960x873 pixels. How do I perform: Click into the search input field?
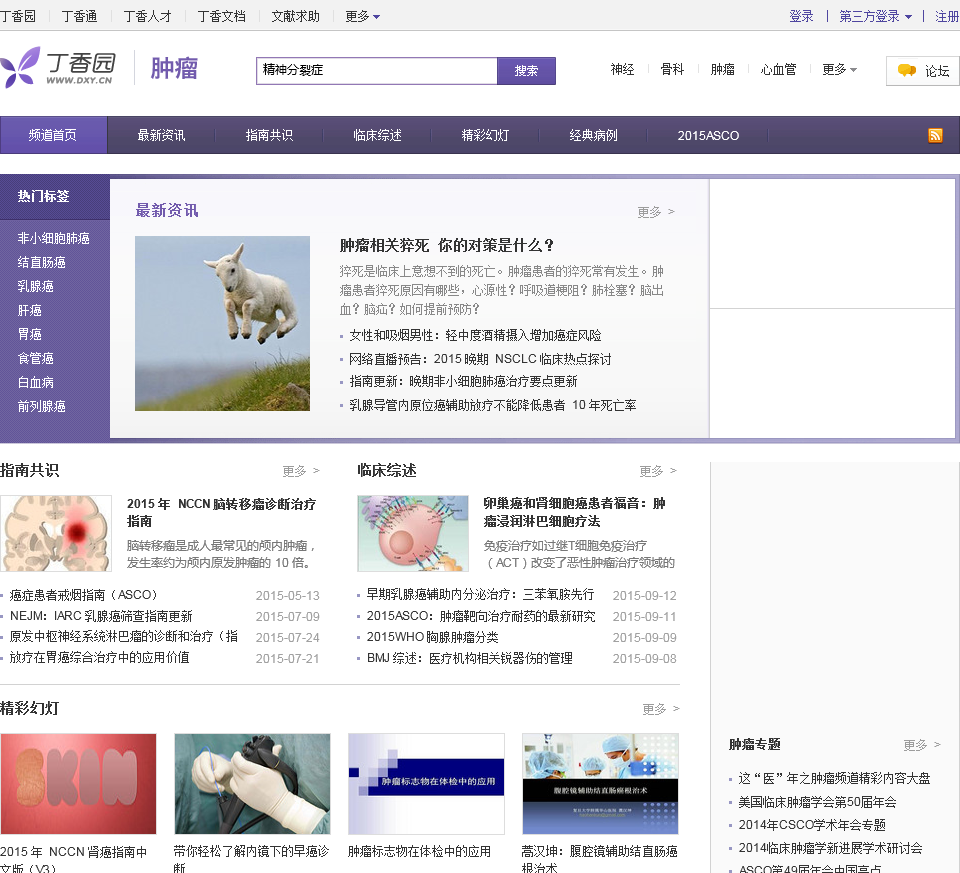click(376, 71)
